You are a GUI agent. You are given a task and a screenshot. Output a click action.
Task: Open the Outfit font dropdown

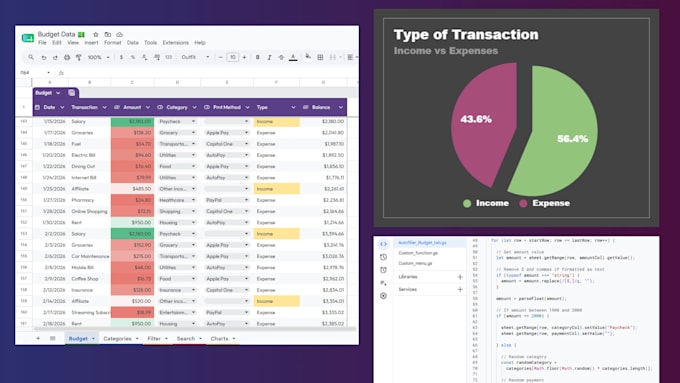195,57
